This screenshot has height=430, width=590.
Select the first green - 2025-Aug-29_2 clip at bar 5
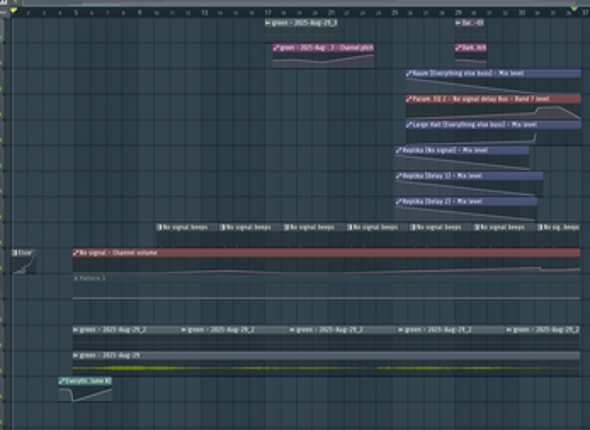126,337
